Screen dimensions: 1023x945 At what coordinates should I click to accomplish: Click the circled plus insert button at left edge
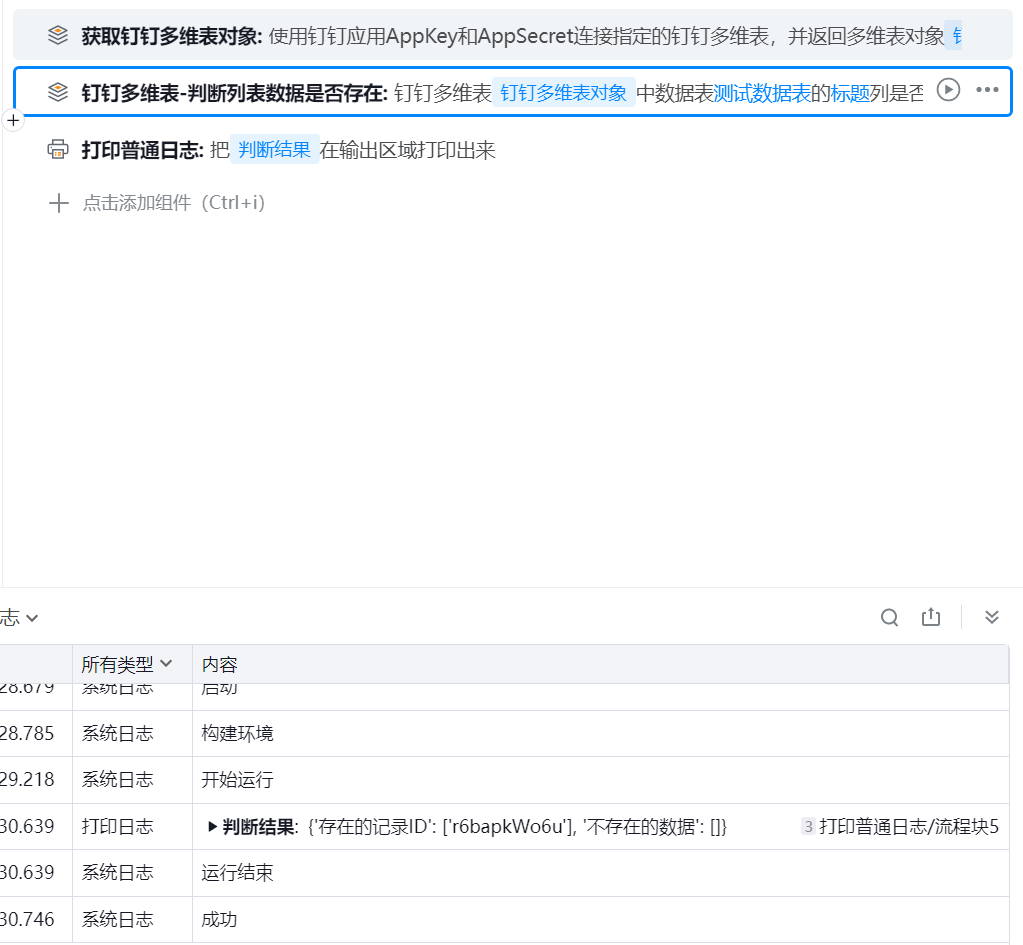click(x=13, y=120)
